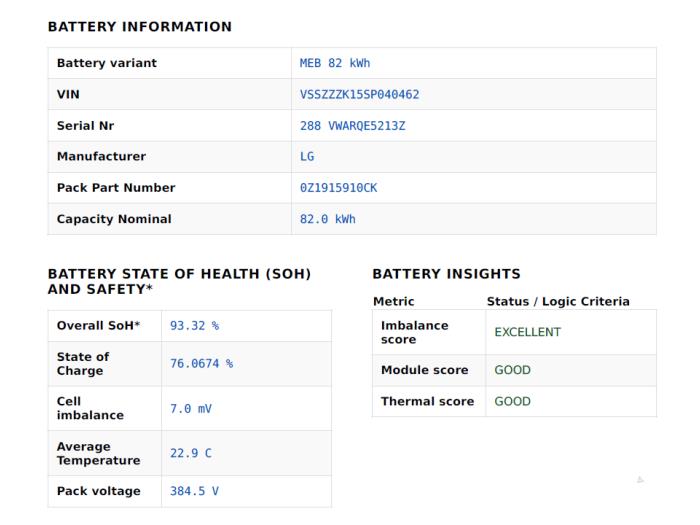Click the Metric column header
Viewport: 700px width, 525px height.
(x=394, y=301)
